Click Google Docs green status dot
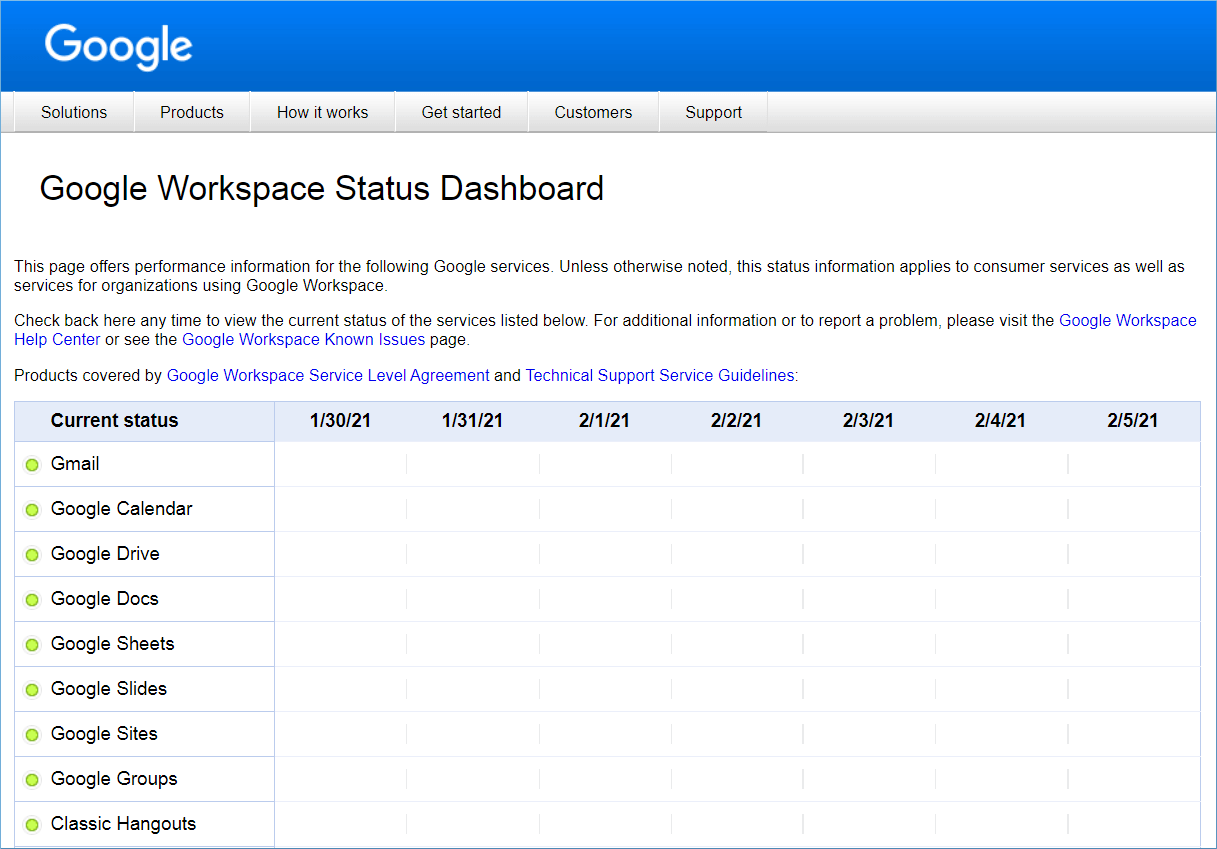The height and width of the screenshot is (849, 1217). click(32, 600)
